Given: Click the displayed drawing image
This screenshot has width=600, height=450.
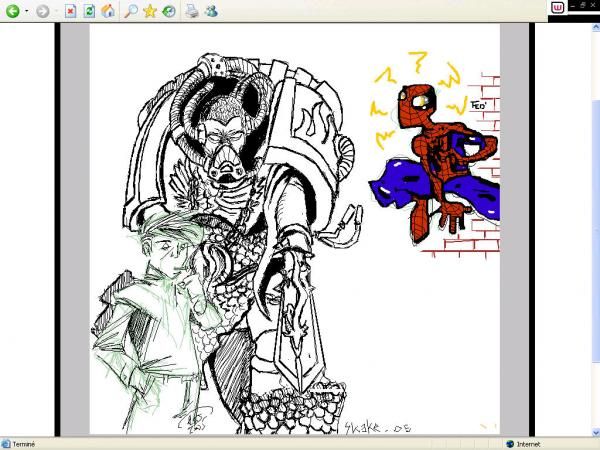Looking at the screenshot, I should [295, 229].
